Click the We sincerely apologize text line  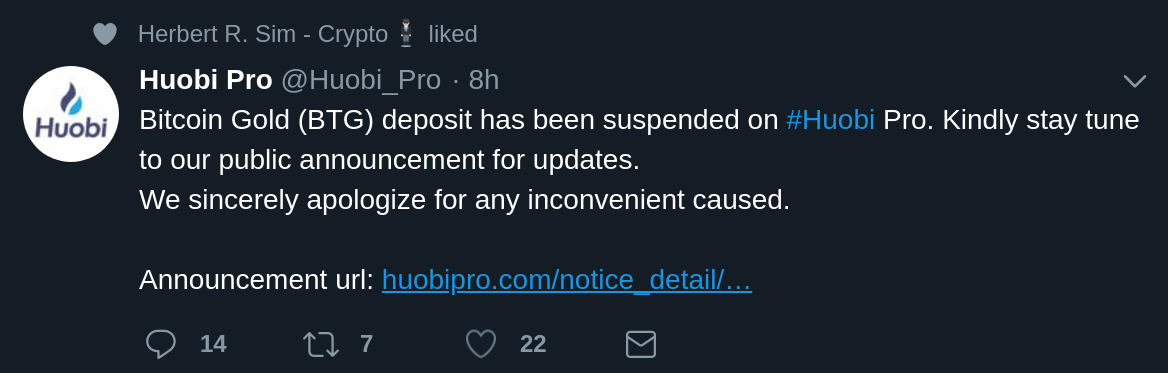(x=464, y=200)
